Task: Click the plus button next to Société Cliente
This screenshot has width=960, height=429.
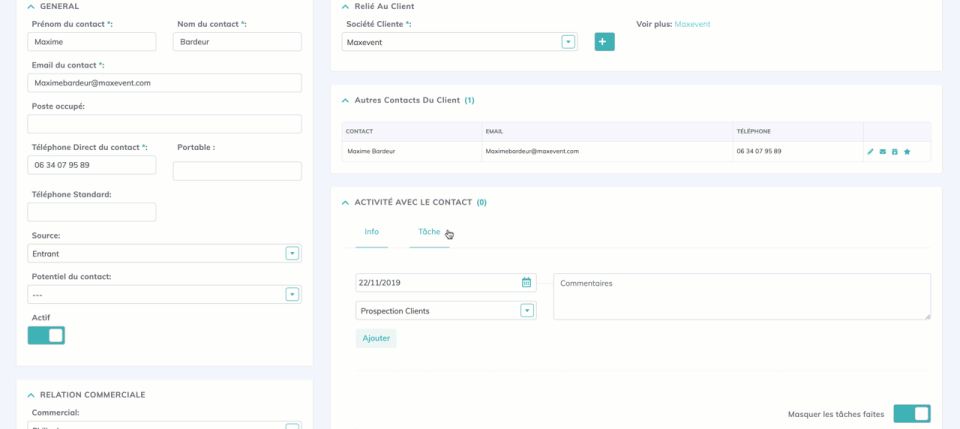Action: pyautogui.click(x=604, y=42)
